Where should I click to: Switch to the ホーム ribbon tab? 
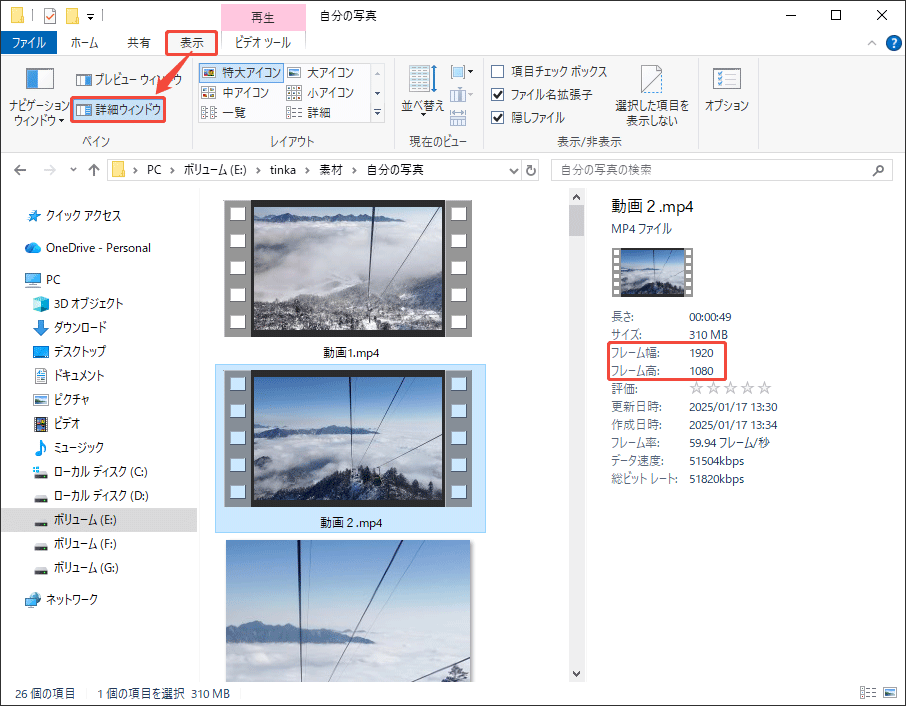pyautogui.click(x=85, y=43)
